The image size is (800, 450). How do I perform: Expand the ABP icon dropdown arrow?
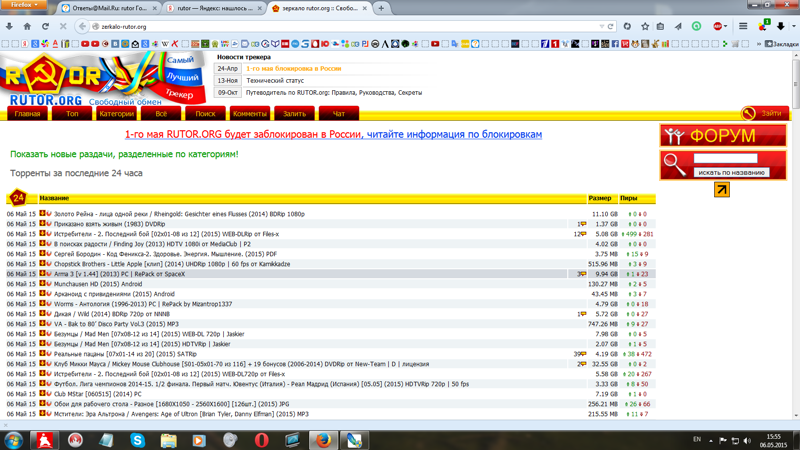(725, 26)
